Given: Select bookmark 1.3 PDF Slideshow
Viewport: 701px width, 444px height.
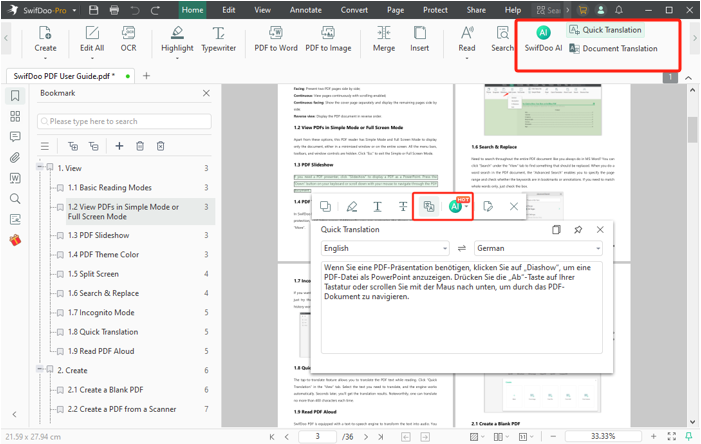Looking at the screenshot, I should [98, 235].
